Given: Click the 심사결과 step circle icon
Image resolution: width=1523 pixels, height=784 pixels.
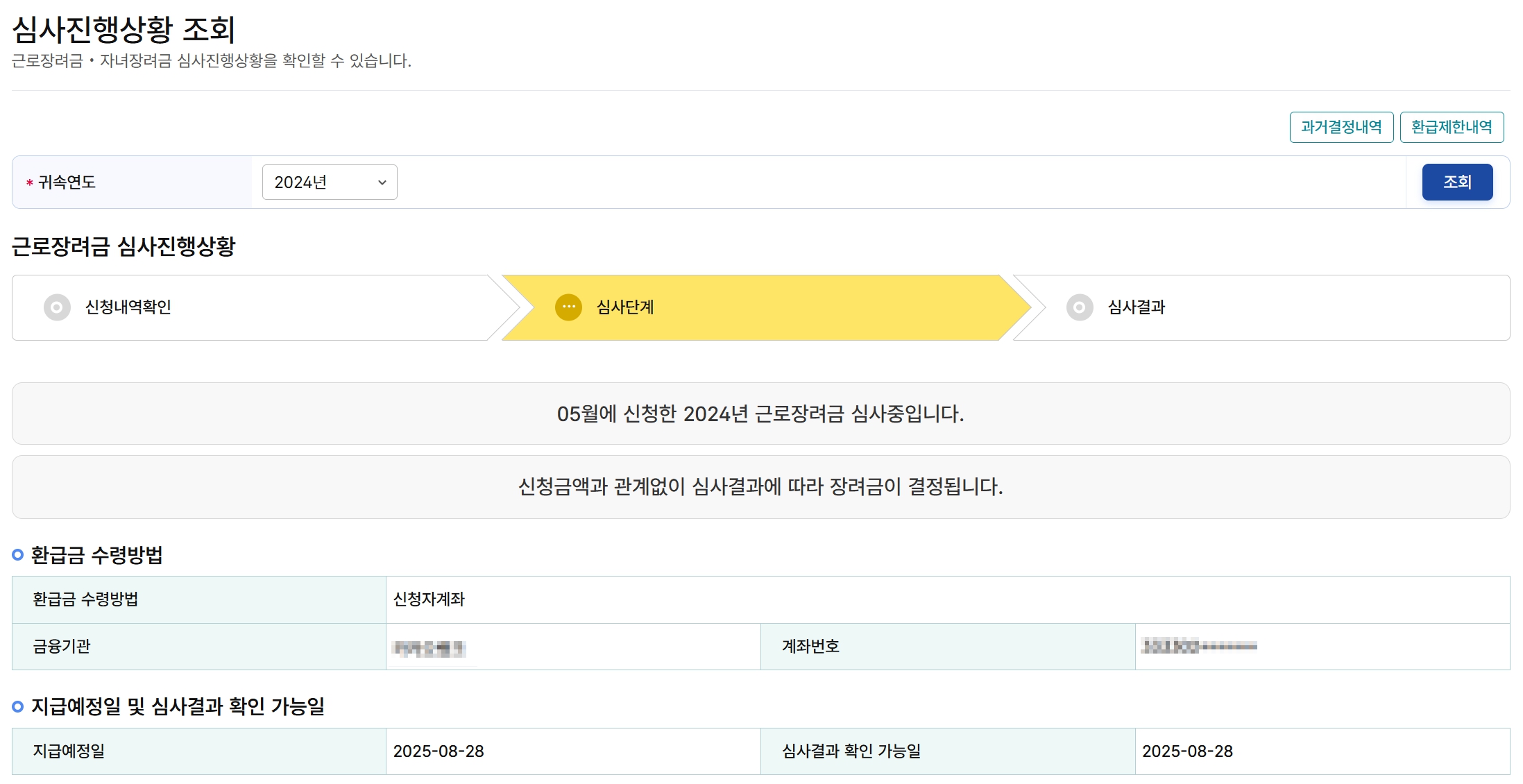Looking at the screenshot, I should pos(1079,307).
